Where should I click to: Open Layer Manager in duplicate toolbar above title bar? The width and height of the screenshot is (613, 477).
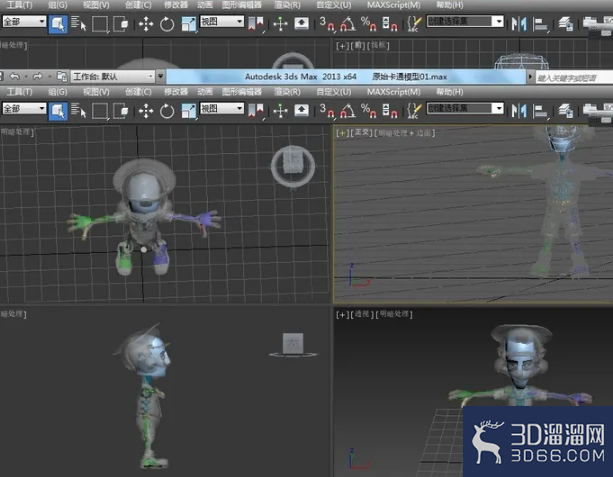pyautogui.click(x=565, y=24)
